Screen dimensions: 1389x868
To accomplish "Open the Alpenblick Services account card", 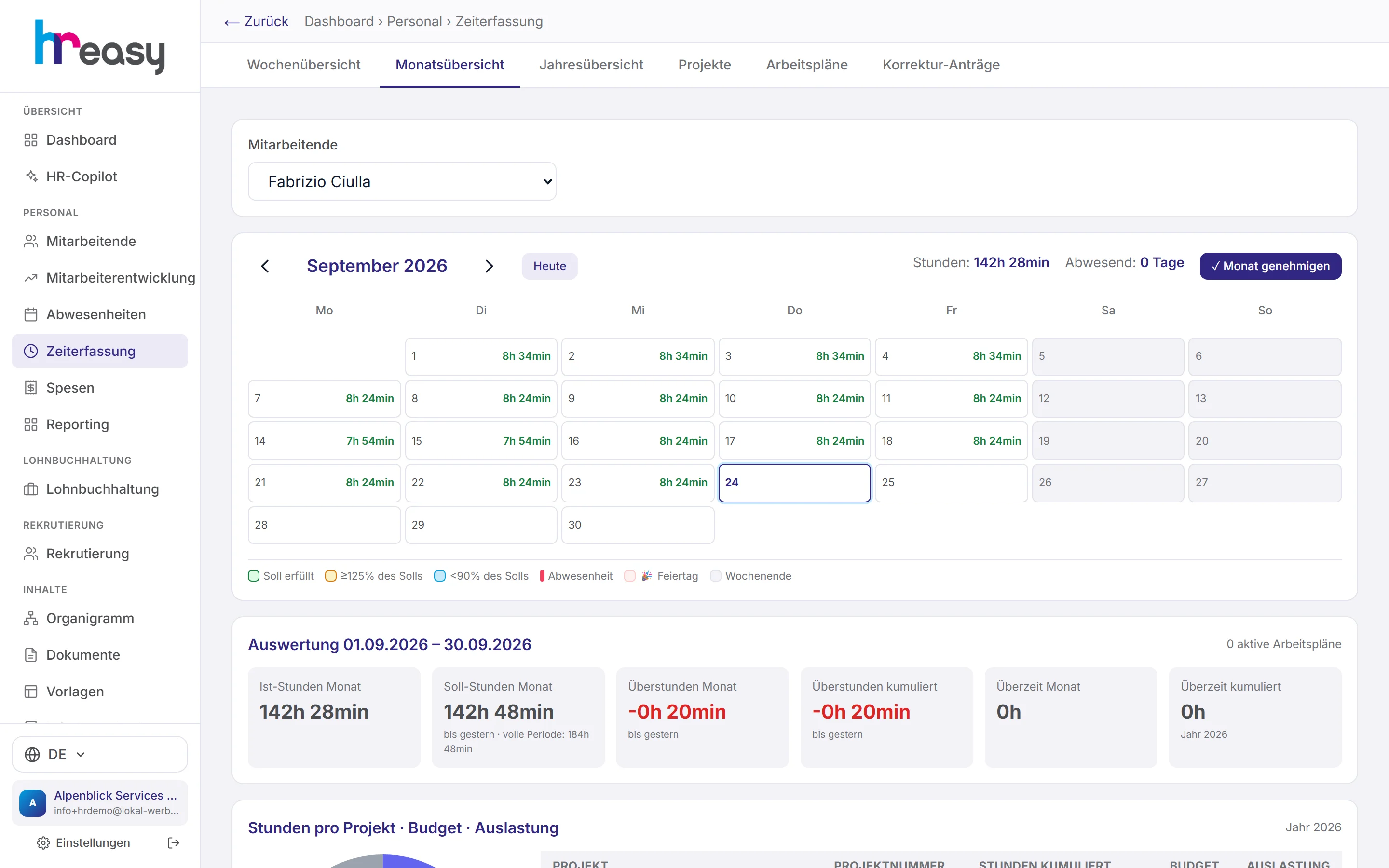I will pyautogui.click(x=100, y=802).
